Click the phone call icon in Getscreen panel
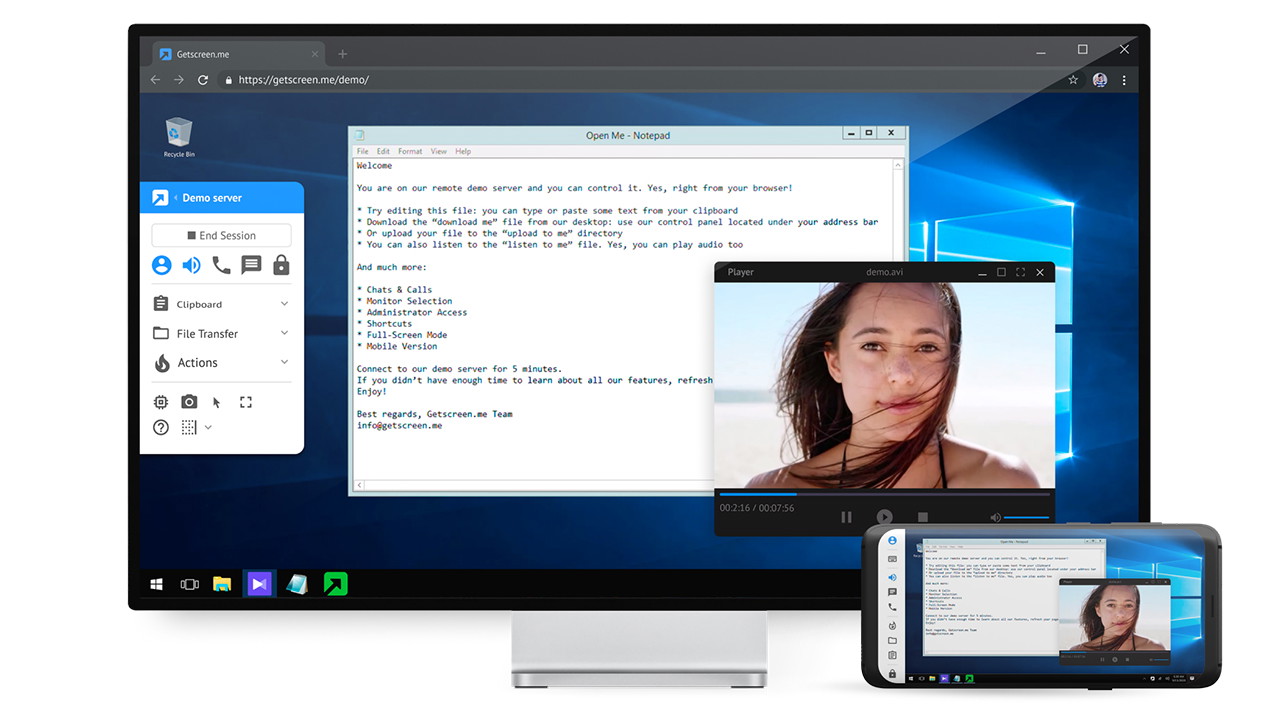1280x720 pixels. tap(221, 265)
